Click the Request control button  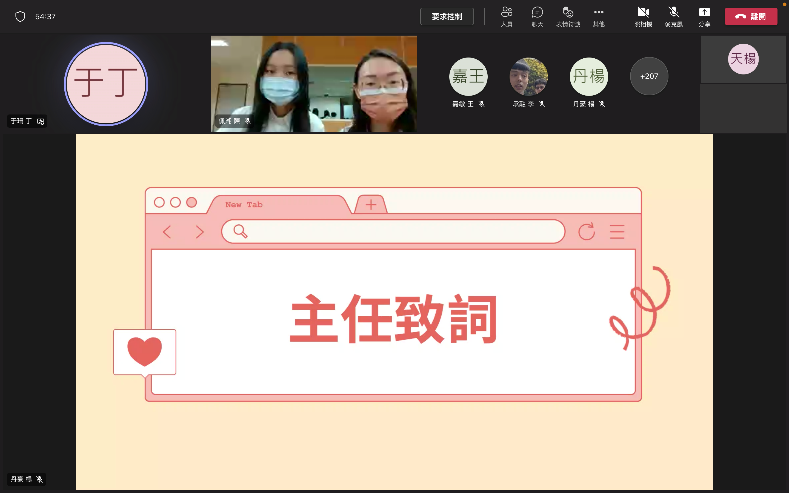click(x=447, y=16)
